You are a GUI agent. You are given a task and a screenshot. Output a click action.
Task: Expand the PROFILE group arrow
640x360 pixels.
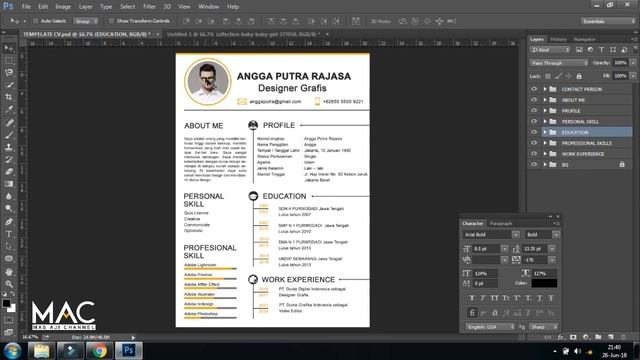tap(545, 111)
